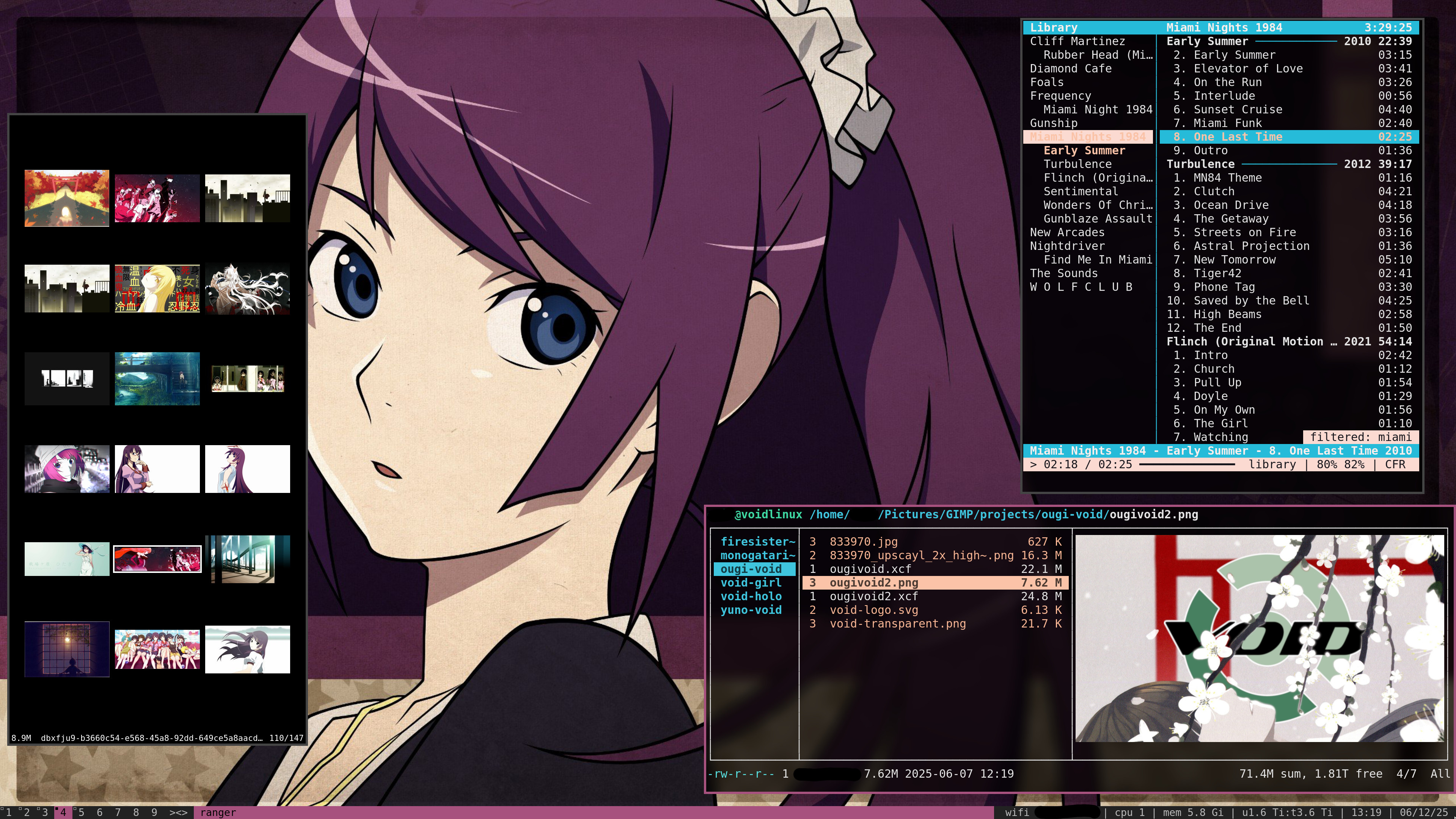Viewport: 1456px width, 819px height.
Task: Open the group of girls sitting thumbnail
Action: click(x=157, y=649)
